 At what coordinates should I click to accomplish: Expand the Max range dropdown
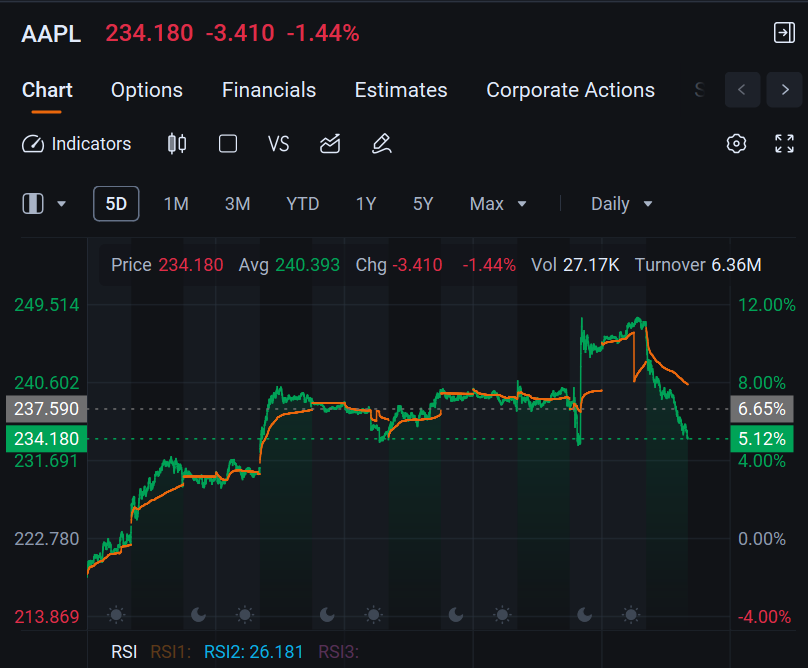522,204
